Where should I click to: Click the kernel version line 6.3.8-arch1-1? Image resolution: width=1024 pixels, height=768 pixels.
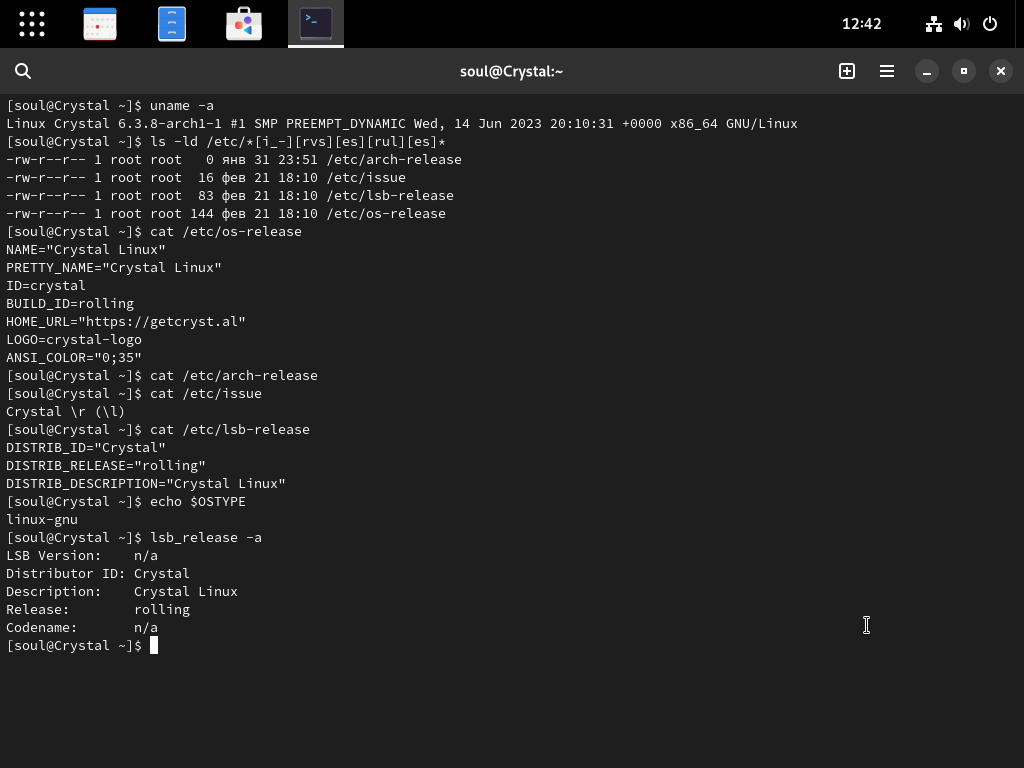[x=402, y=123]
